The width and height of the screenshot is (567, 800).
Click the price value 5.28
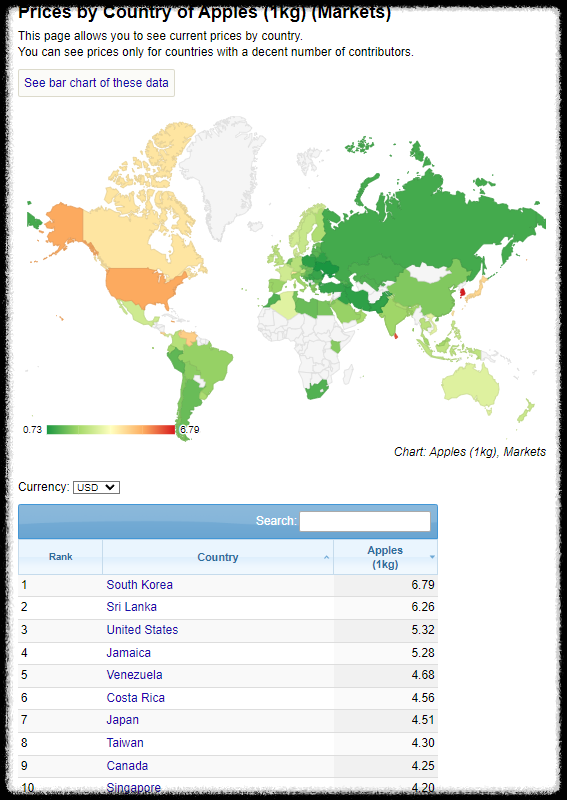point(423,653)
